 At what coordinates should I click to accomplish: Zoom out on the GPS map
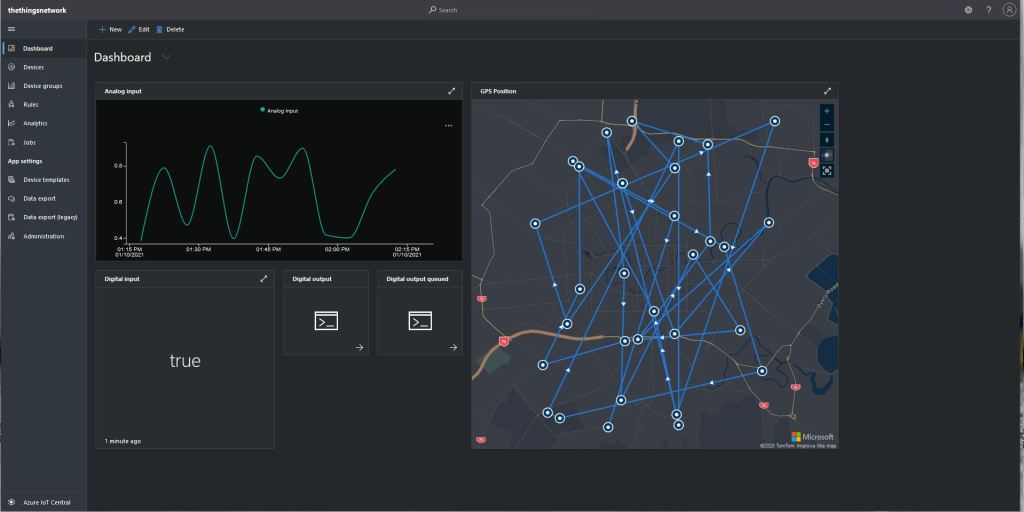click(x=827, y=125)
